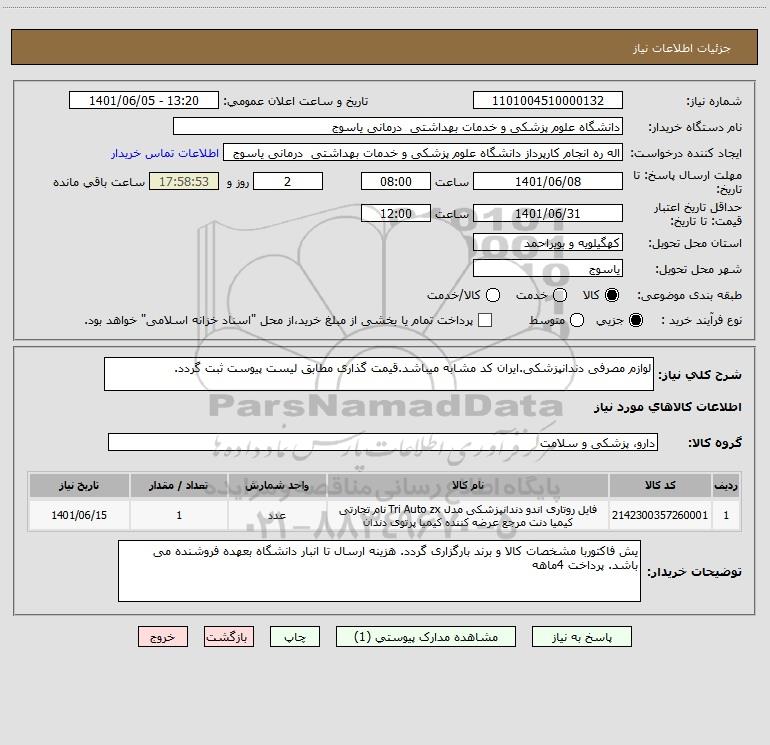Image resolution: width=770 pixels, height=745 pixels.
Task: Select the خدمت radio button
Action: coord(560,295)
